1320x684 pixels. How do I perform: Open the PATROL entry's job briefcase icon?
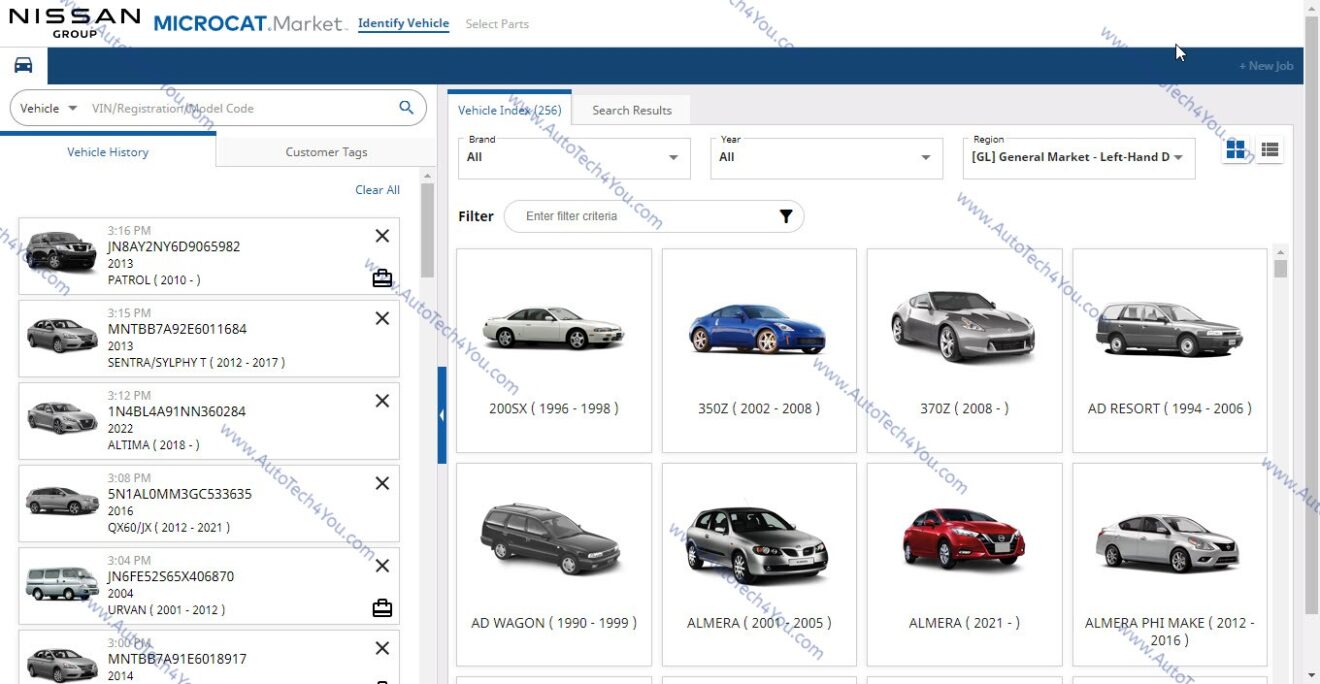pyautogui.click(x=382, y=278)
